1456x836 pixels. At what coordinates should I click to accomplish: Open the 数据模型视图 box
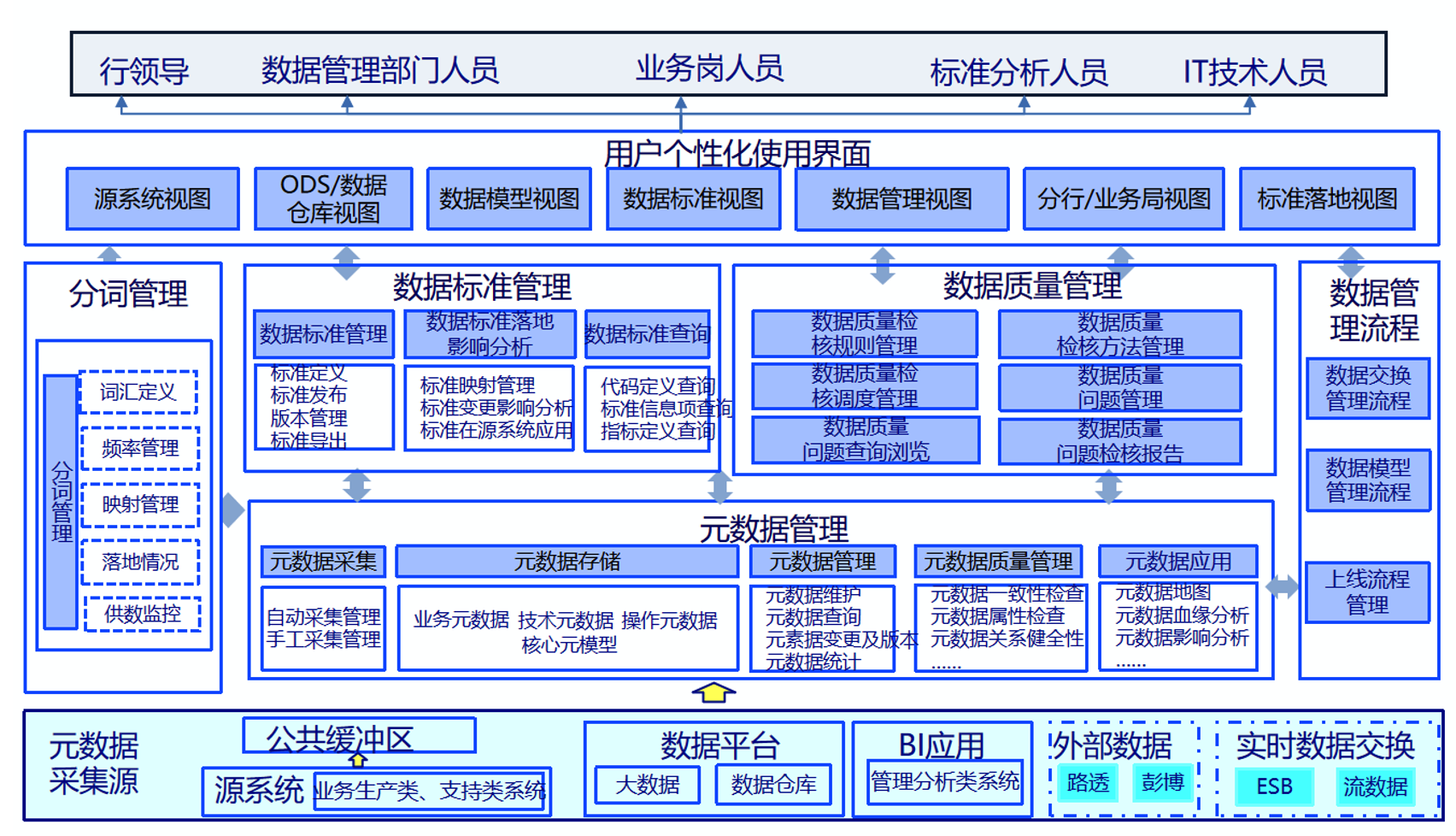509,199
